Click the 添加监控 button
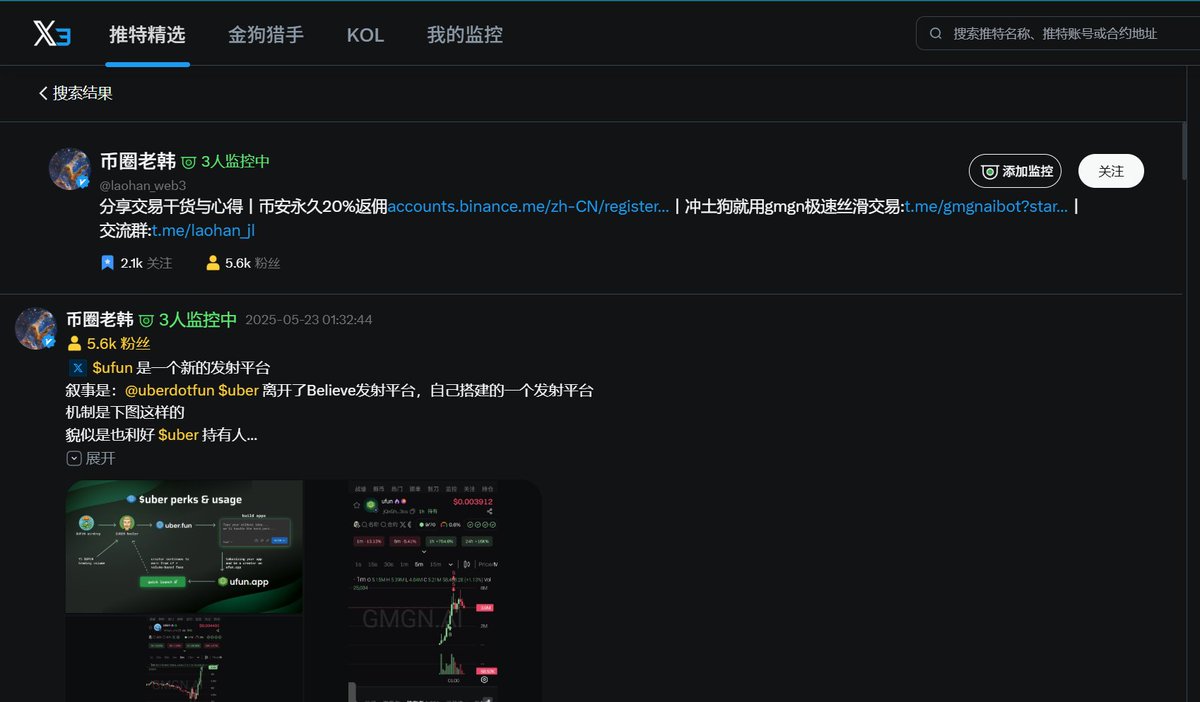 [x=1015, y=171]
